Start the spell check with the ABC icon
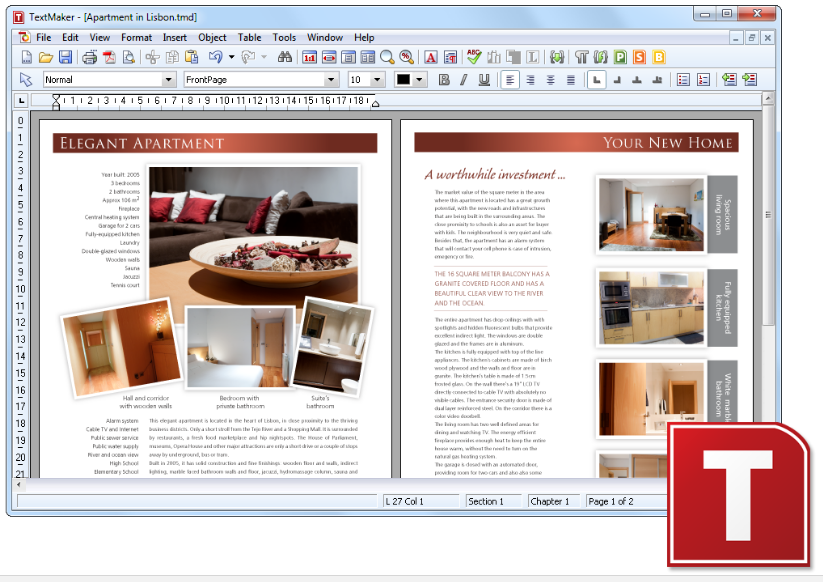Screen dimensions: 823x582 pos(472,57)
